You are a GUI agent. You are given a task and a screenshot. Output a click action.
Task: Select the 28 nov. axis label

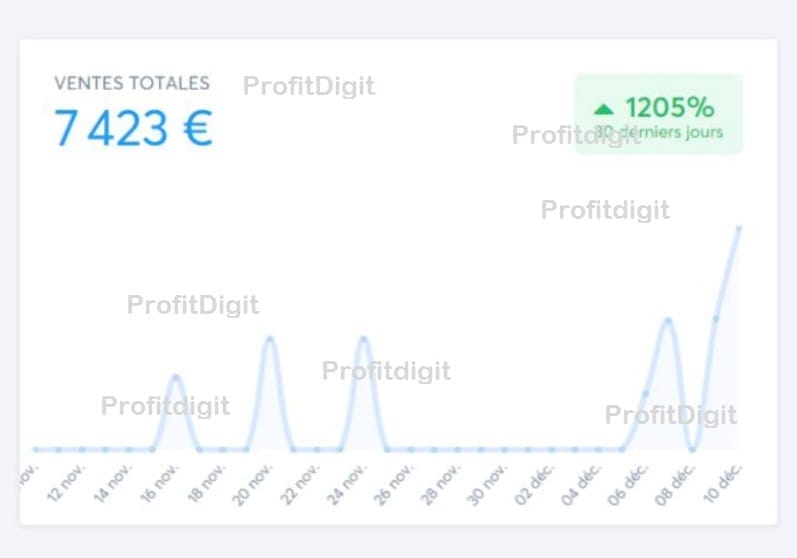point(441,481)
